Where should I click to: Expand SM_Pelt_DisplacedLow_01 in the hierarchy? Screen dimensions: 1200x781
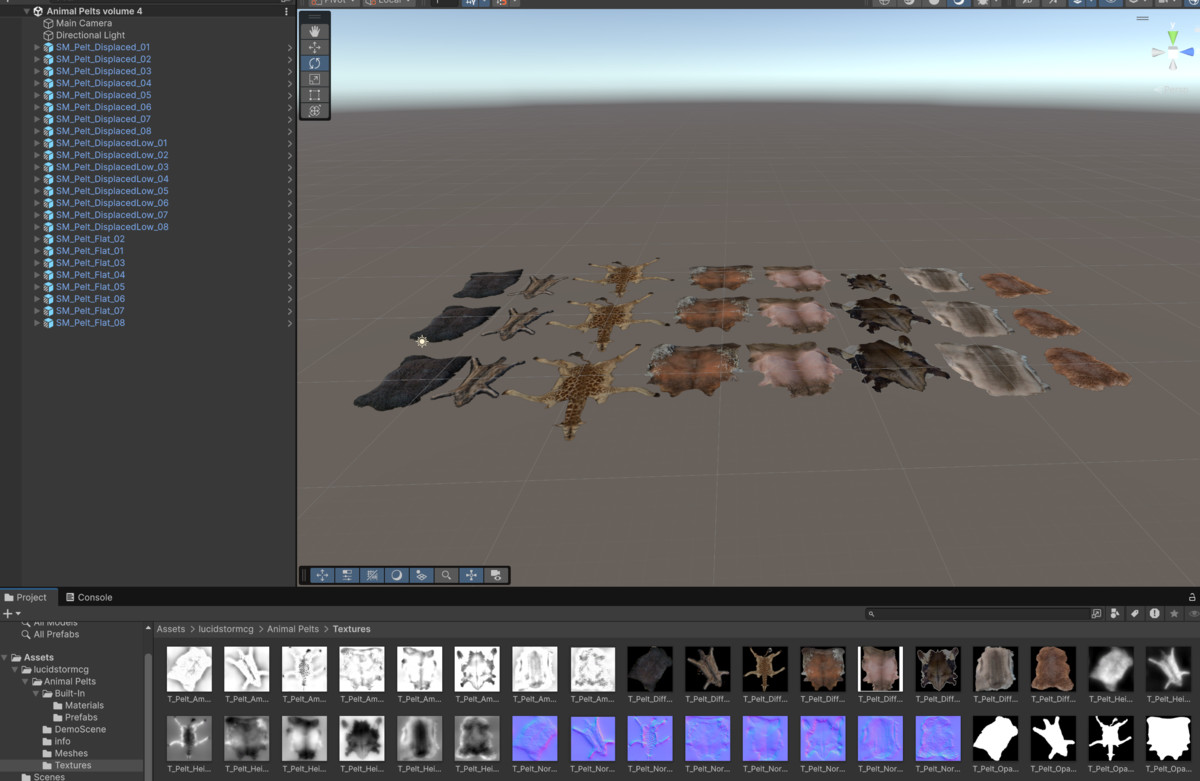coord(37,143)
